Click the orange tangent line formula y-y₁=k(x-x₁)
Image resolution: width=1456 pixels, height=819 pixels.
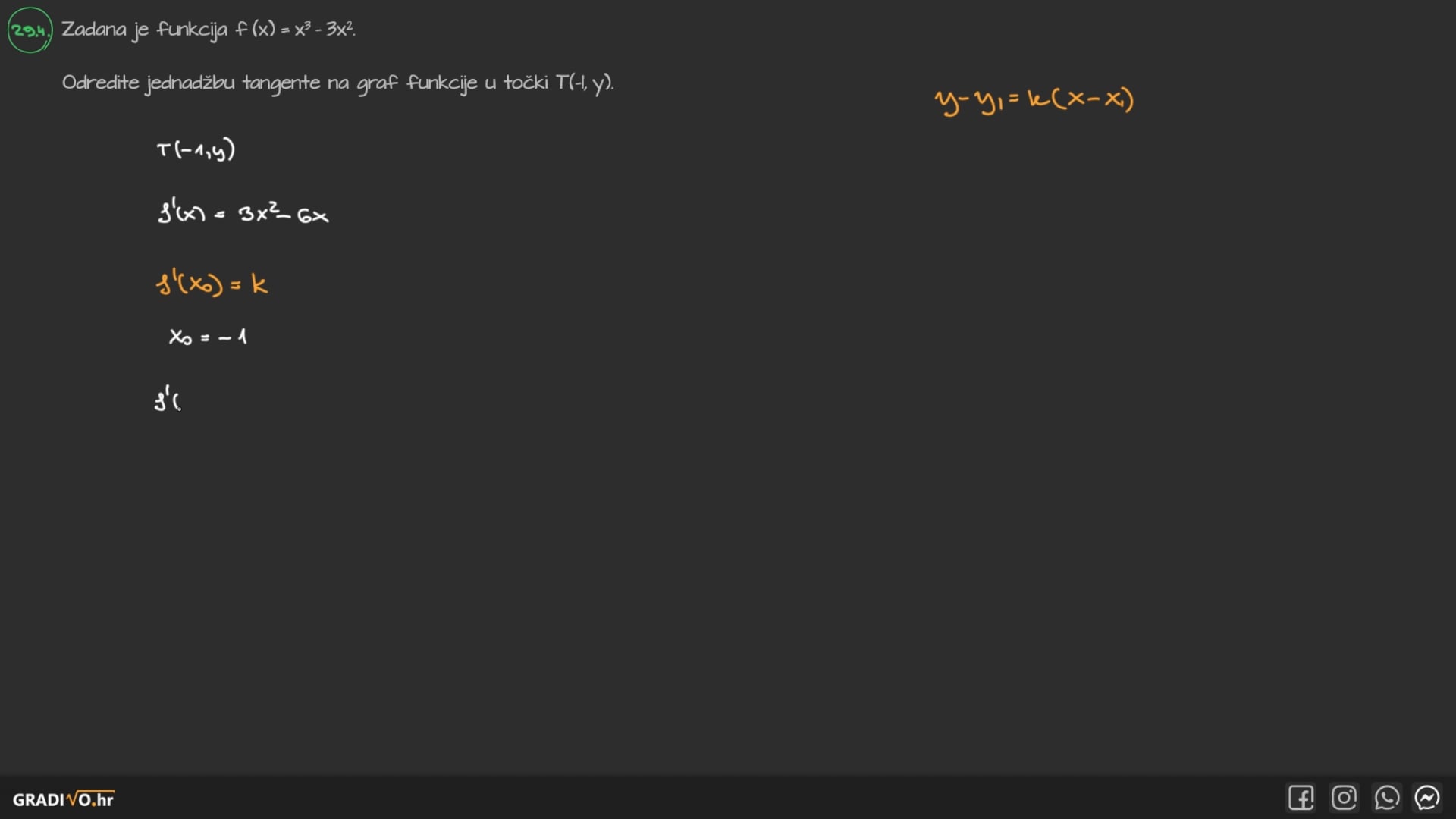(1034, 101)
